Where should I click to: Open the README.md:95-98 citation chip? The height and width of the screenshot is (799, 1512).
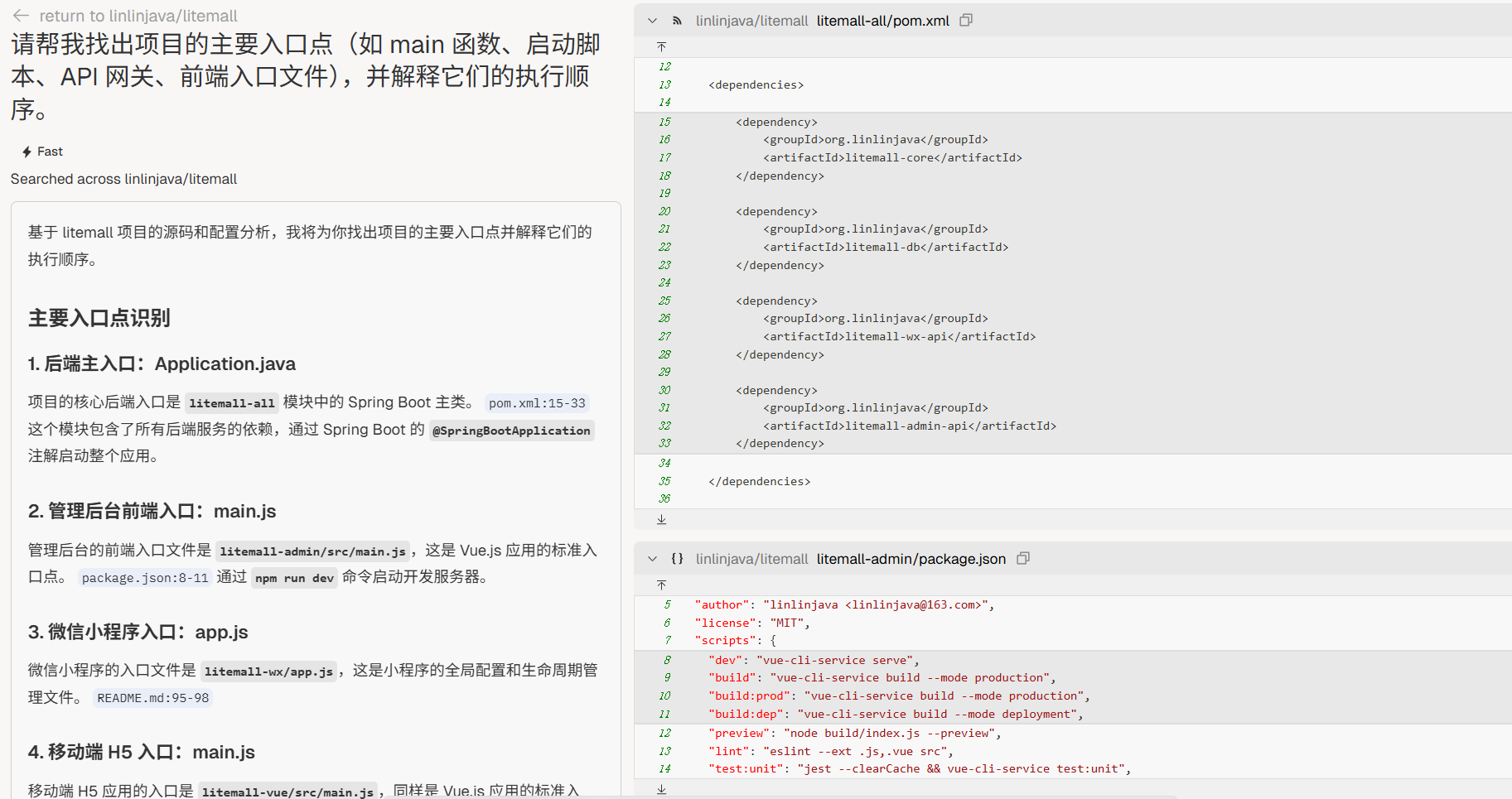(x=152, y=698)
